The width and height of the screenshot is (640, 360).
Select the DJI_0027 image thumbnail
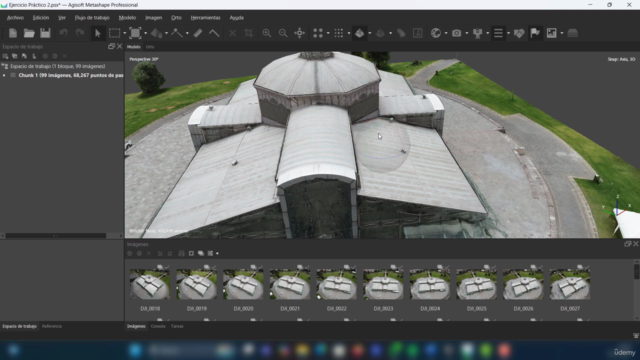pos(569,284)
